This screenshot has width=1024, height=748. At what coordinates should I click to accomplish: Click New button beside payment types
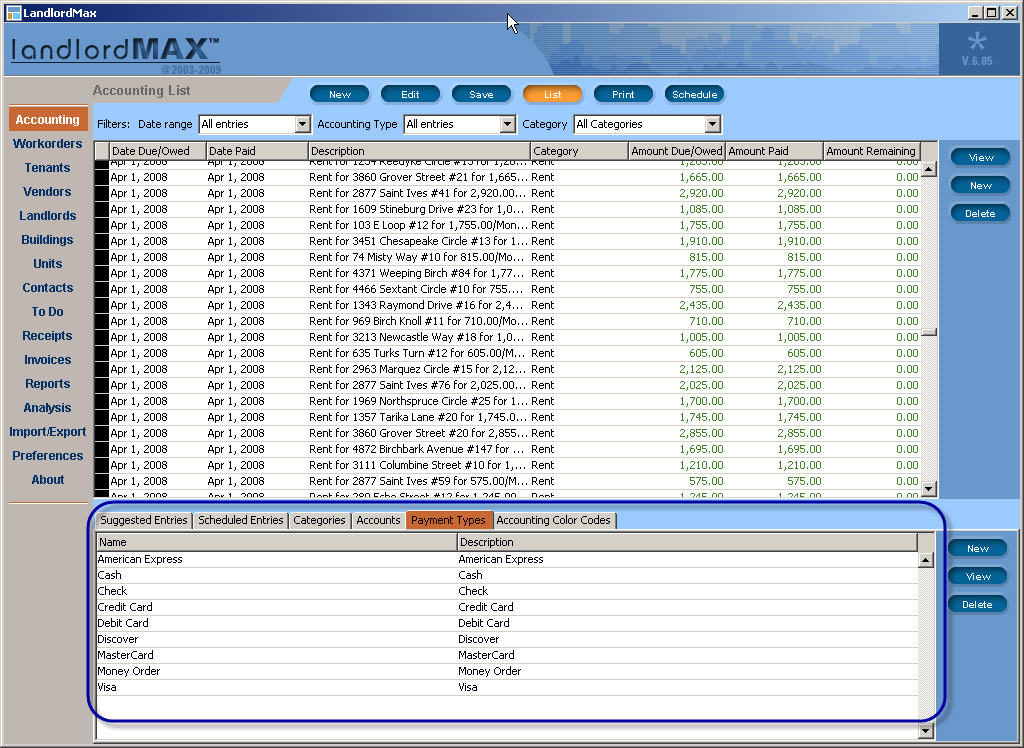(978, 549)
